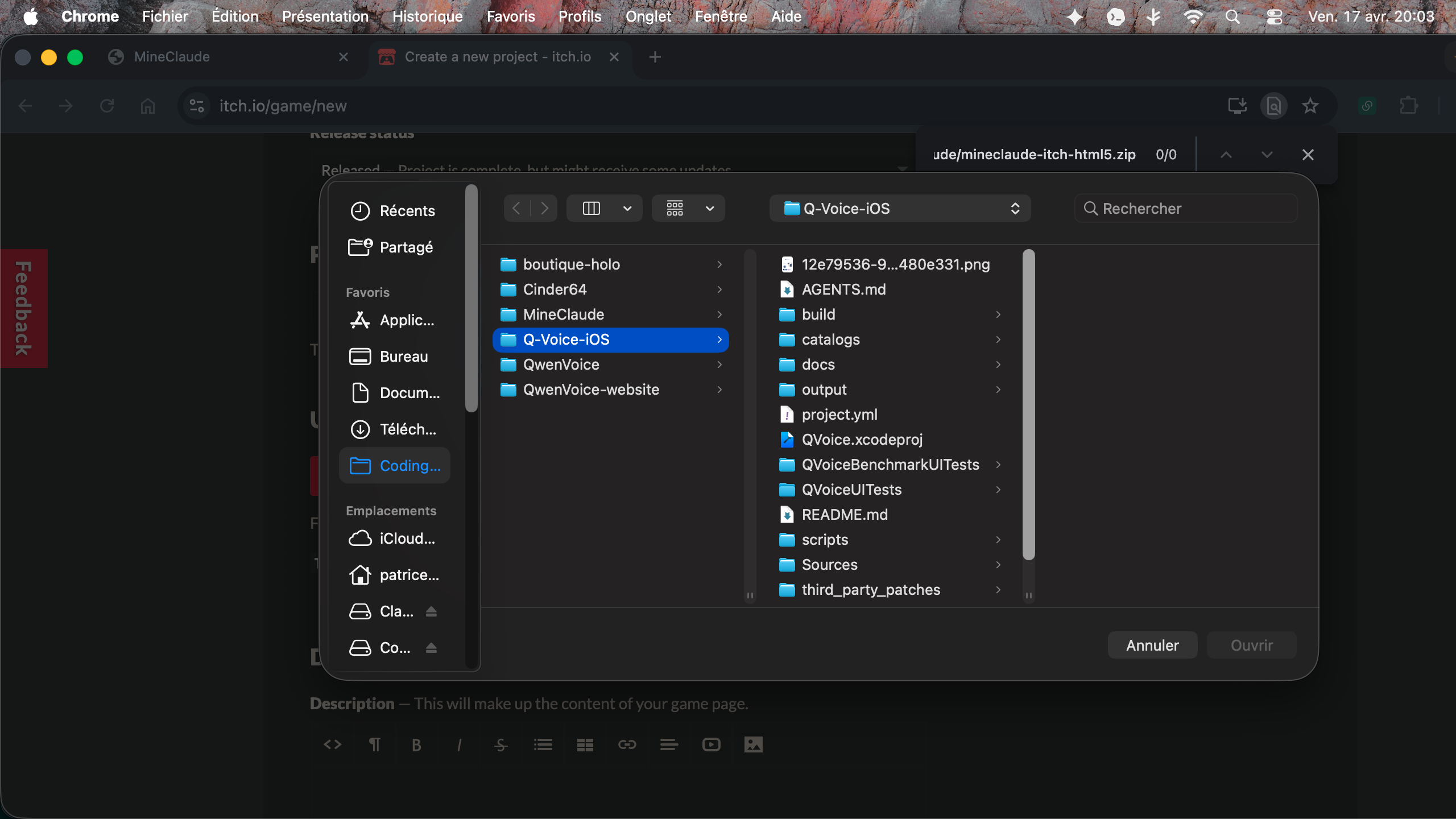Click the QVoice.xcodeproj file icon
Screen dimensions: 1456x819
(x=787, y=440)
